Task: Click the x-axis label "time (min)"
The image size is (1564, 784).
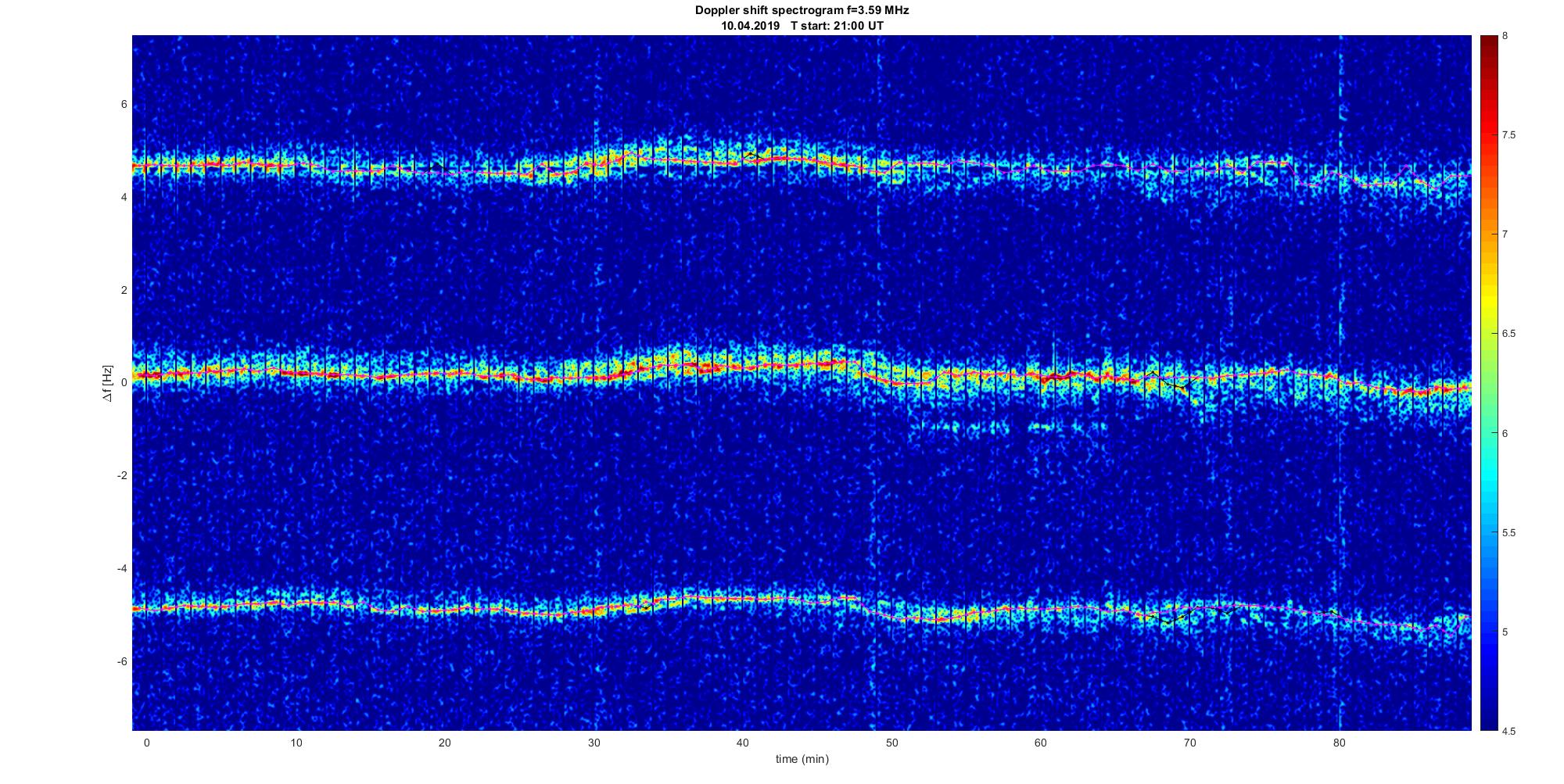Action: coord(802,759)
